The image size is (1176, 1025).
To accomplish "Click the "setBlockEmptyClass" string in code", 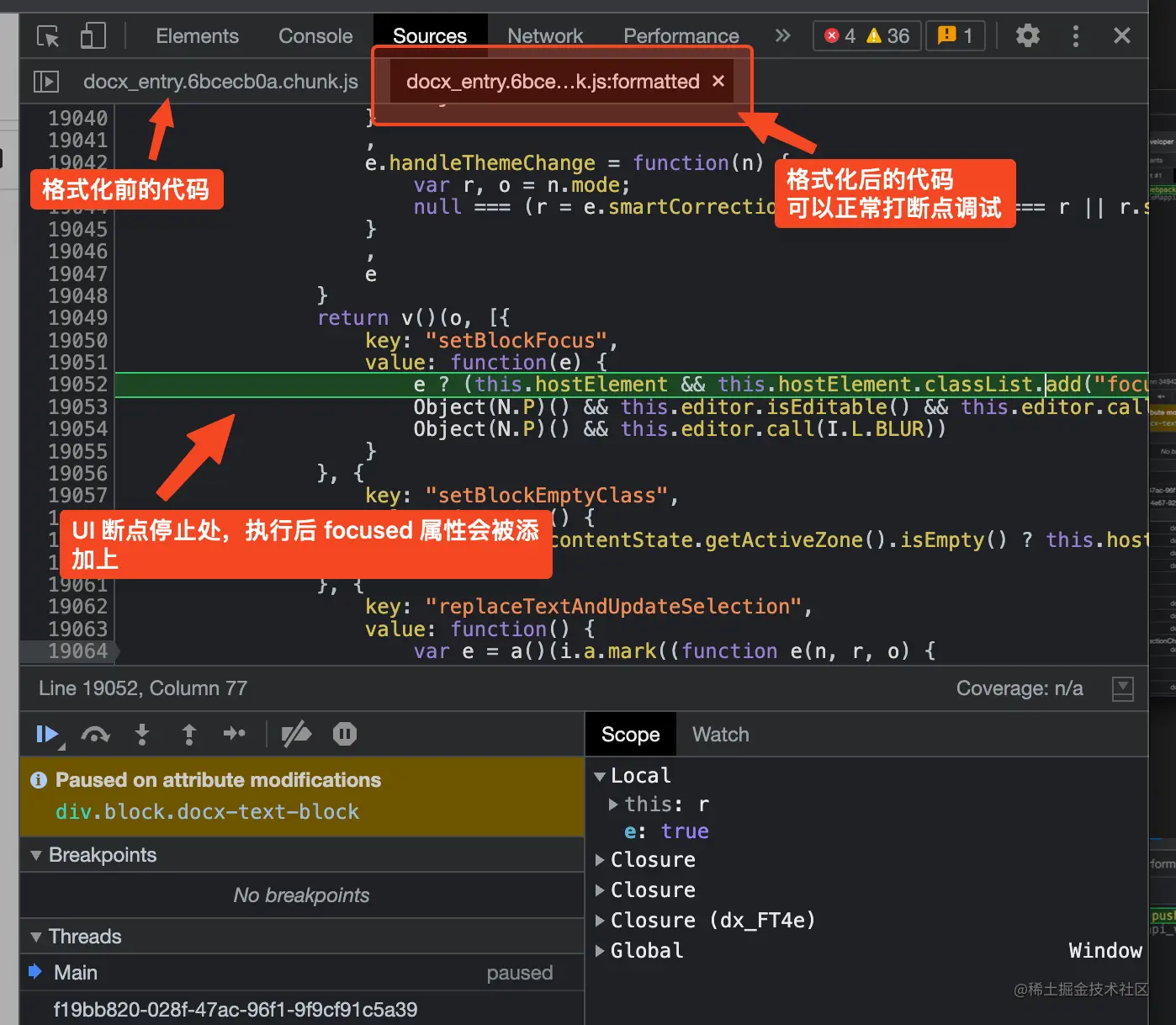I will 546,496.
